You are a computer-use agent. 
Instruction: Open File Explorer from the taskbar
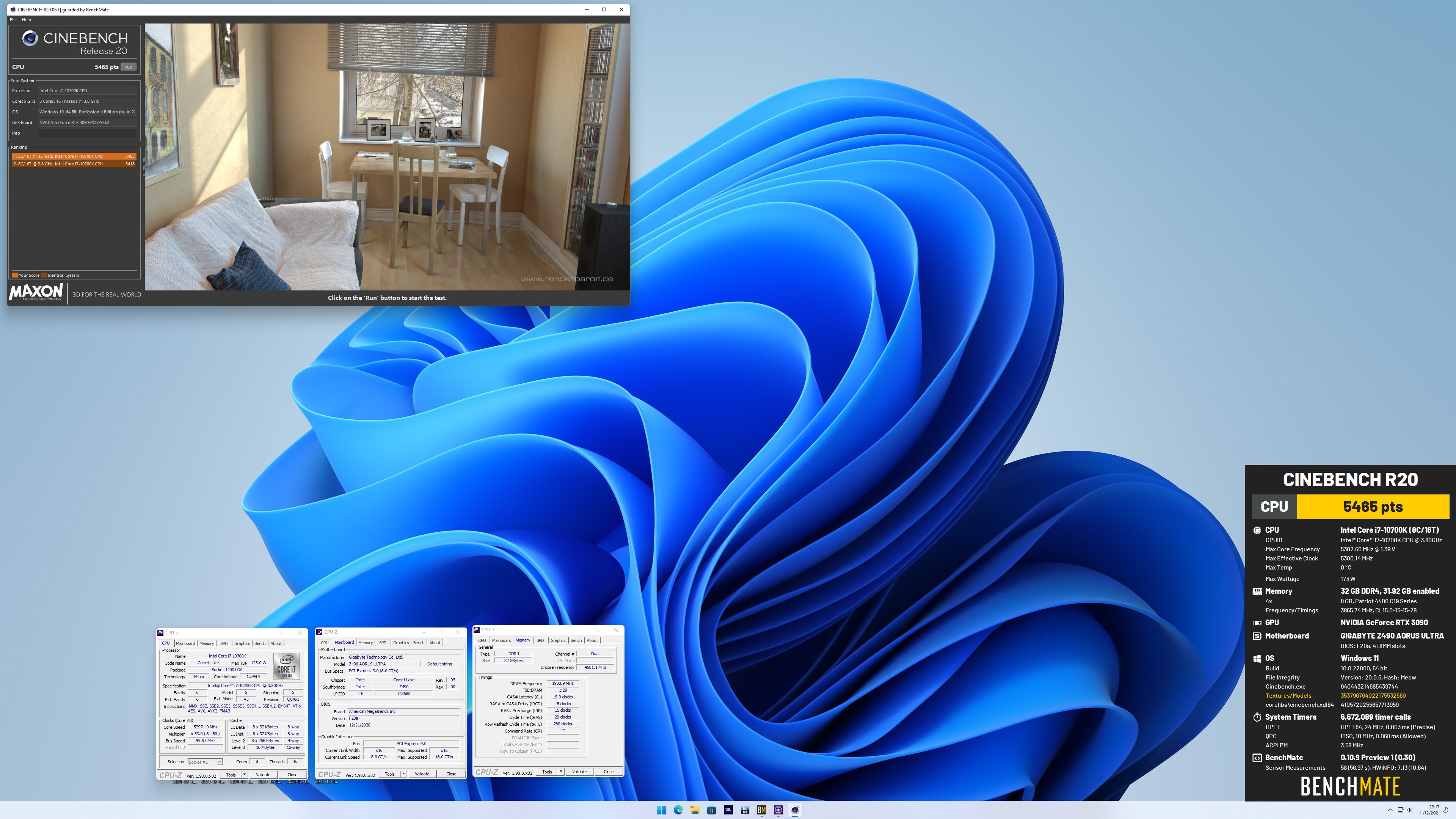tap(695, 810)
